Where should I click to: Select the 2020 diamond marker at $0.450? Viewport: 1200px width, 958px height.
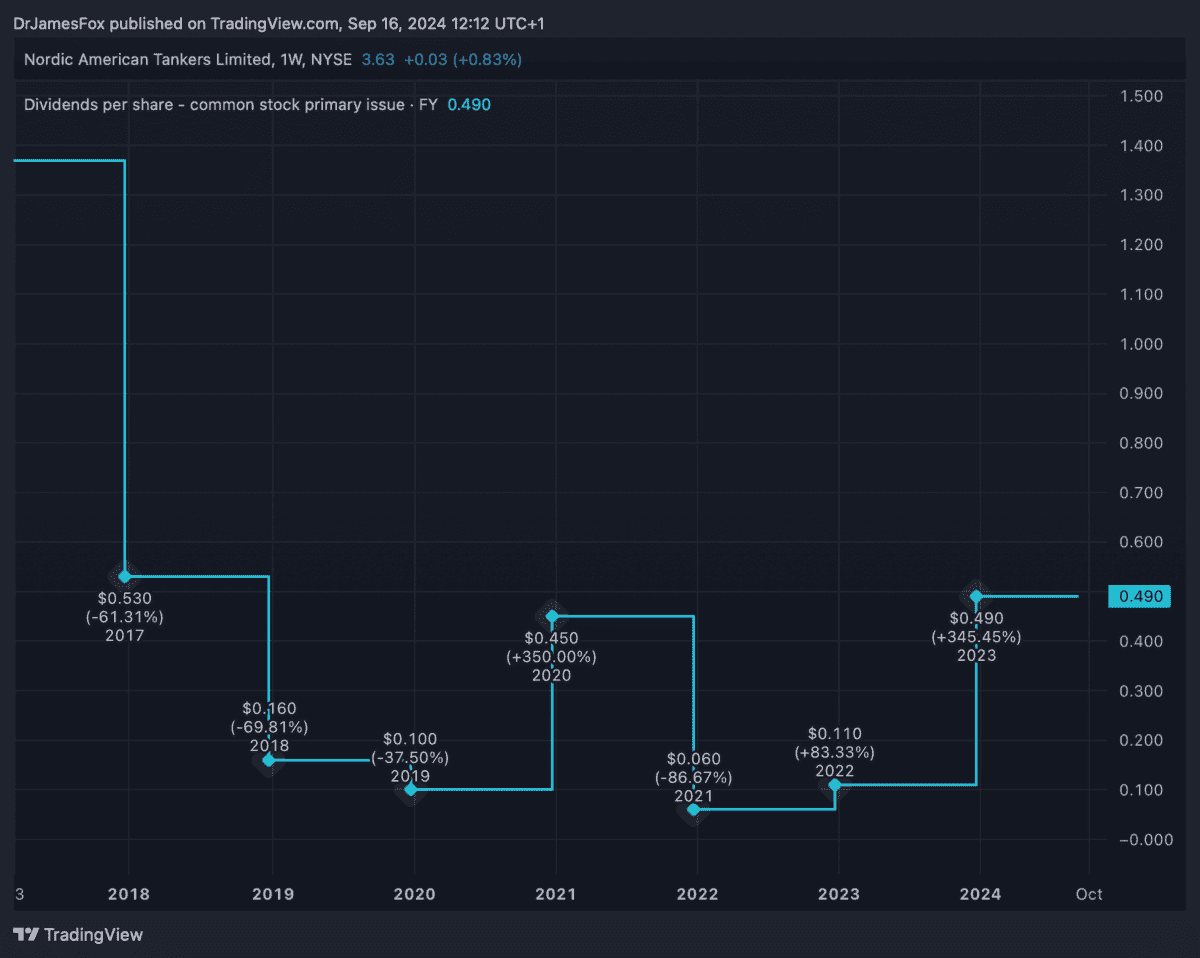[551, 616]
